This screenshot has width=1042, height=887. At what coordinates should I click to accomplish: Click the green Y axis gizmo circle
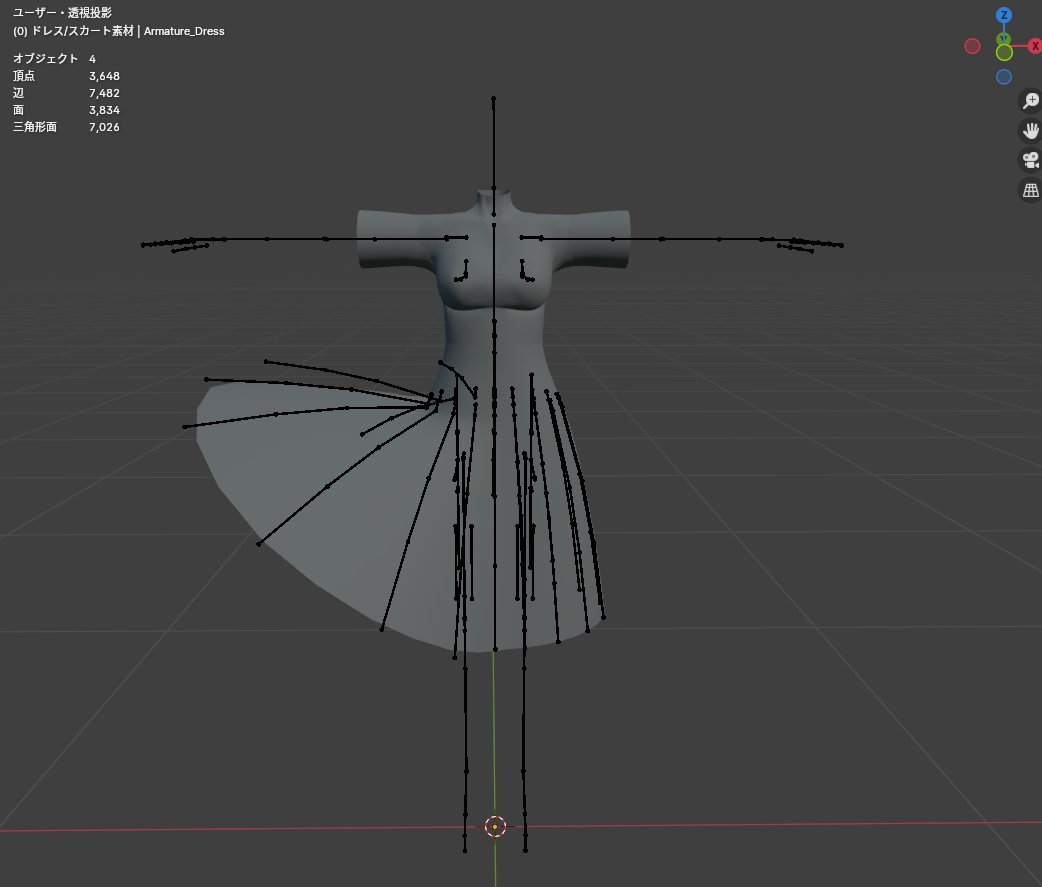[x=1004, y=52]
